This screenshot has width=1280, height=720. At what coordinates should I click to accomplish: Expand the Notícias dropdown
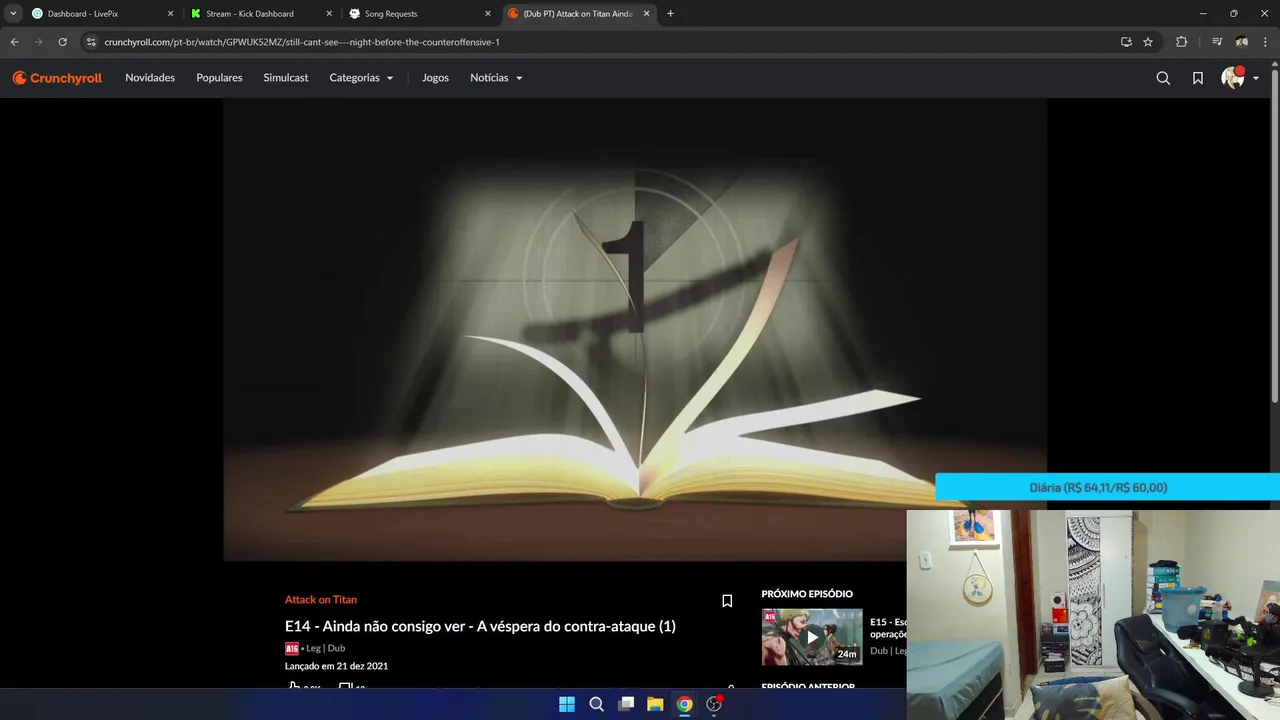click(x=496, y=78)
